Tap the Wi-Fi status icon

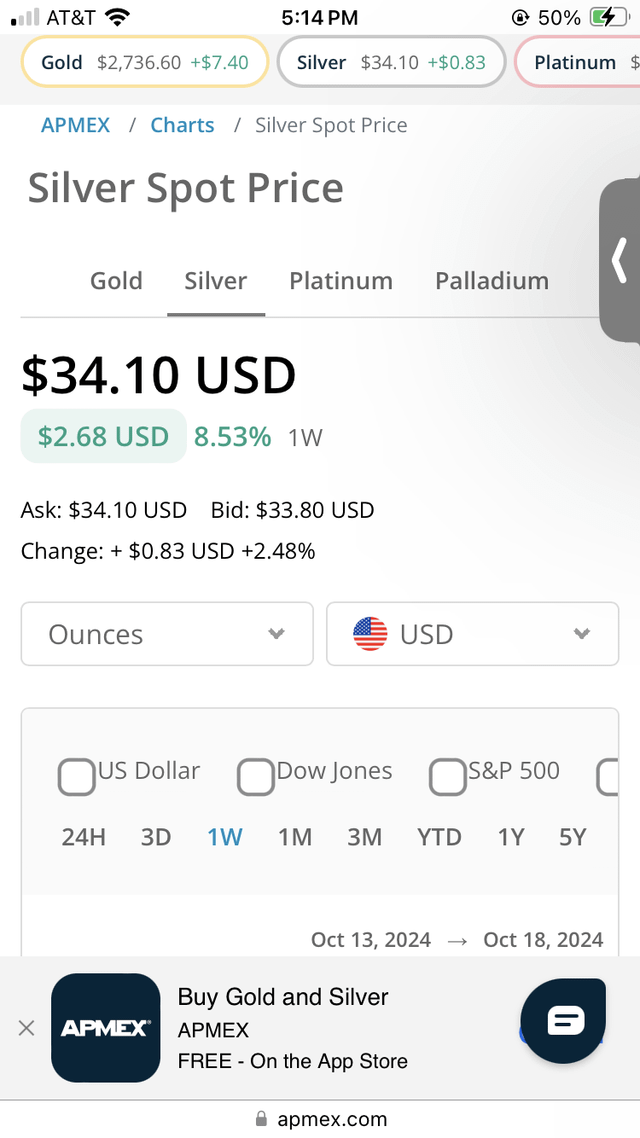[117, 17]
